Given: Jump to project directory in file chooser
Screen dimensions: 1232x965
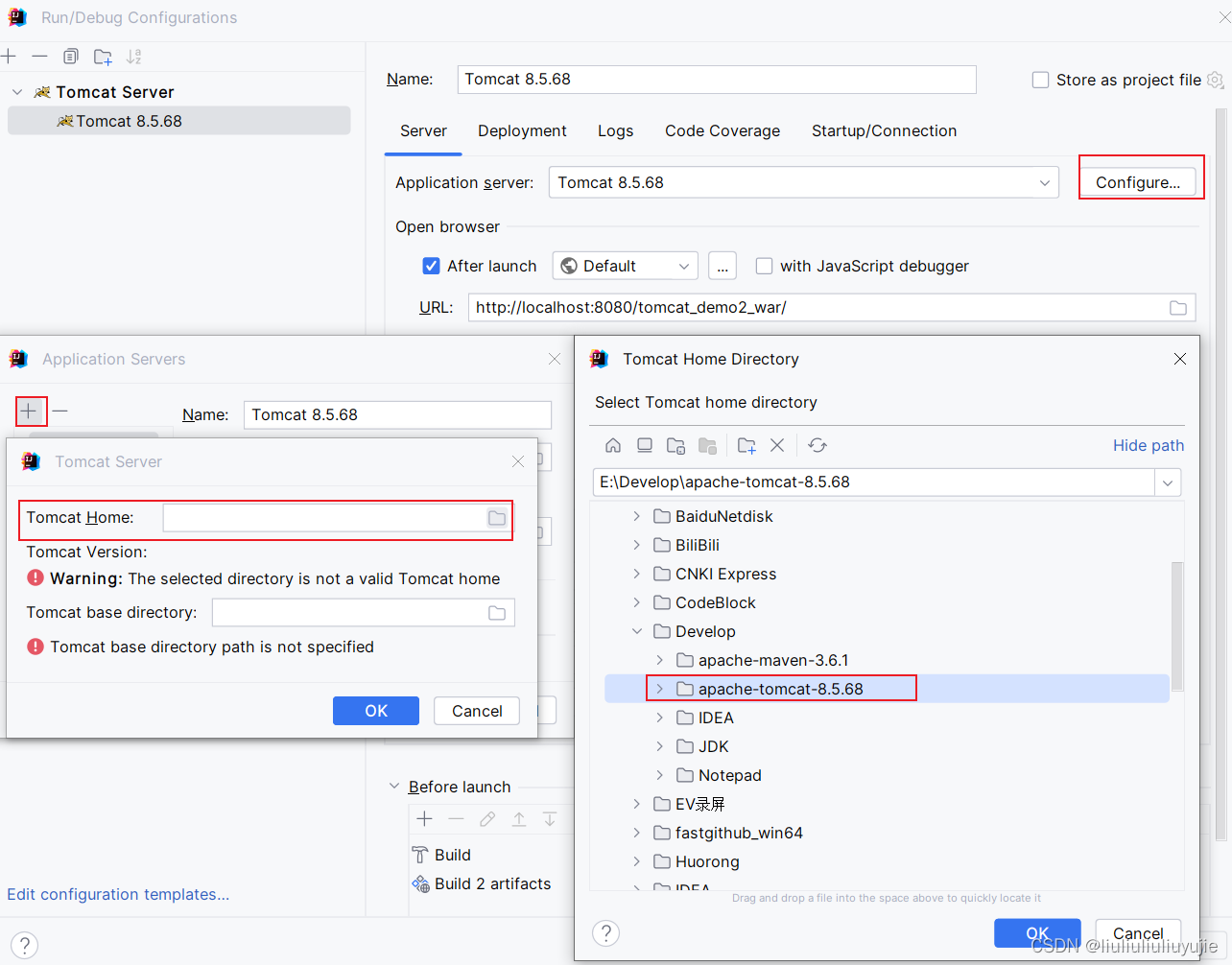Looking at the screenshot, I should tap(676, 445).
